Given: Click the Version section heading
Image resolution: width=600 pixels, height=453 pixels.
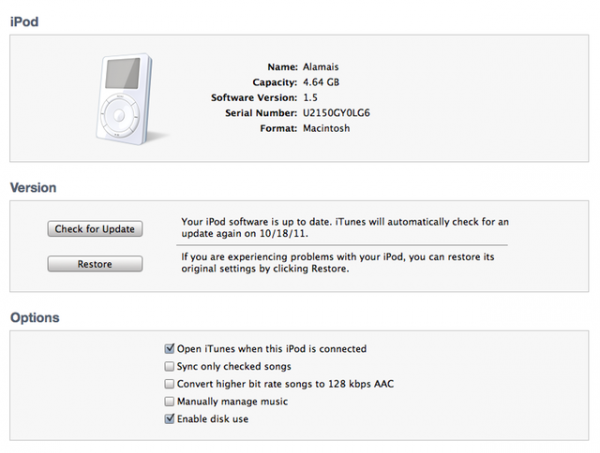Looking at the screenshot, I should pyautogui.click(x=33, y=187).
